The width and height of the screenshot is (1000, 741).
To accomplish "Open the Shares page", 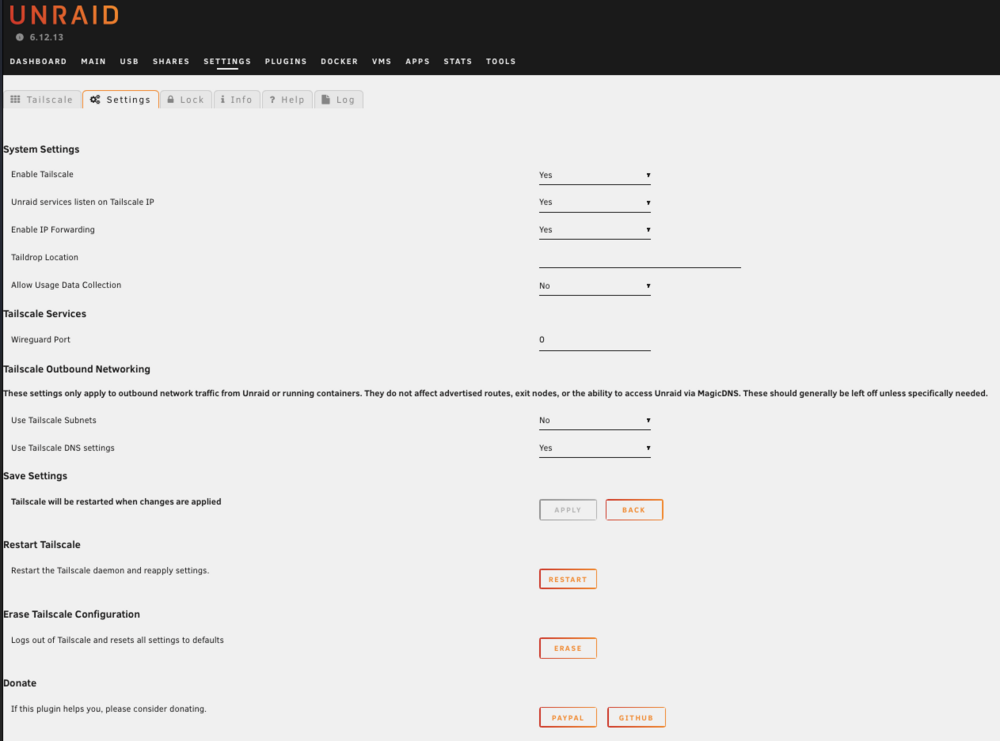I will click(x=171, y=61).
